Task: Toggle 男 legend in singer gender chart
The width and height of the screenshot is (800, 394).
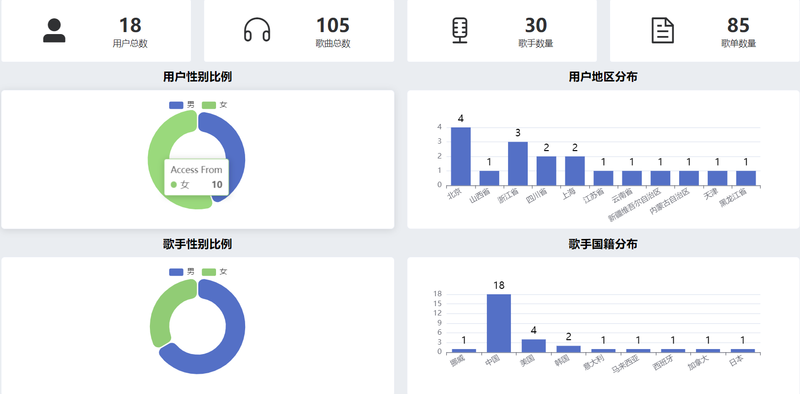Action: [182, 272]
